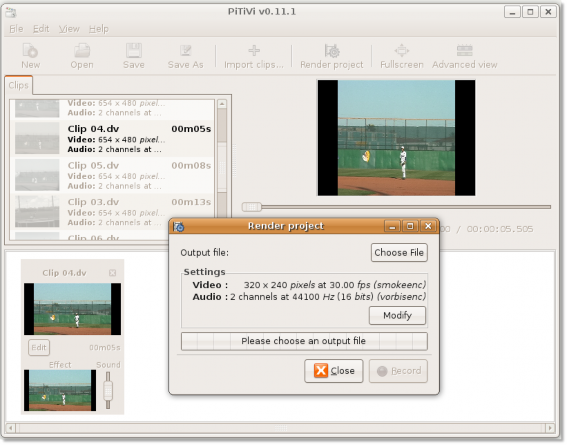Image resolution: width=567 pixels, height=445 pixels.
Task: Click the 00m08s duration of Clip 05.dv
Action: 191,166
